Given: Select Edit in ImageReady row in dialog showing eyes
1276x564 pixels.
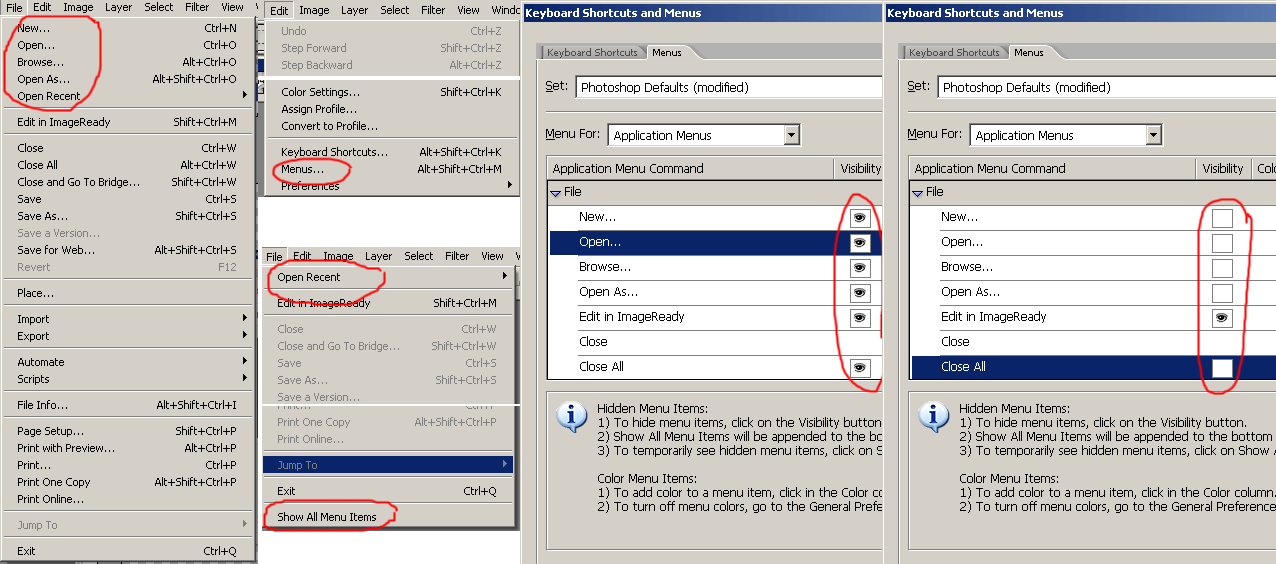Looking at the screenshot, I should coord(716,318).
